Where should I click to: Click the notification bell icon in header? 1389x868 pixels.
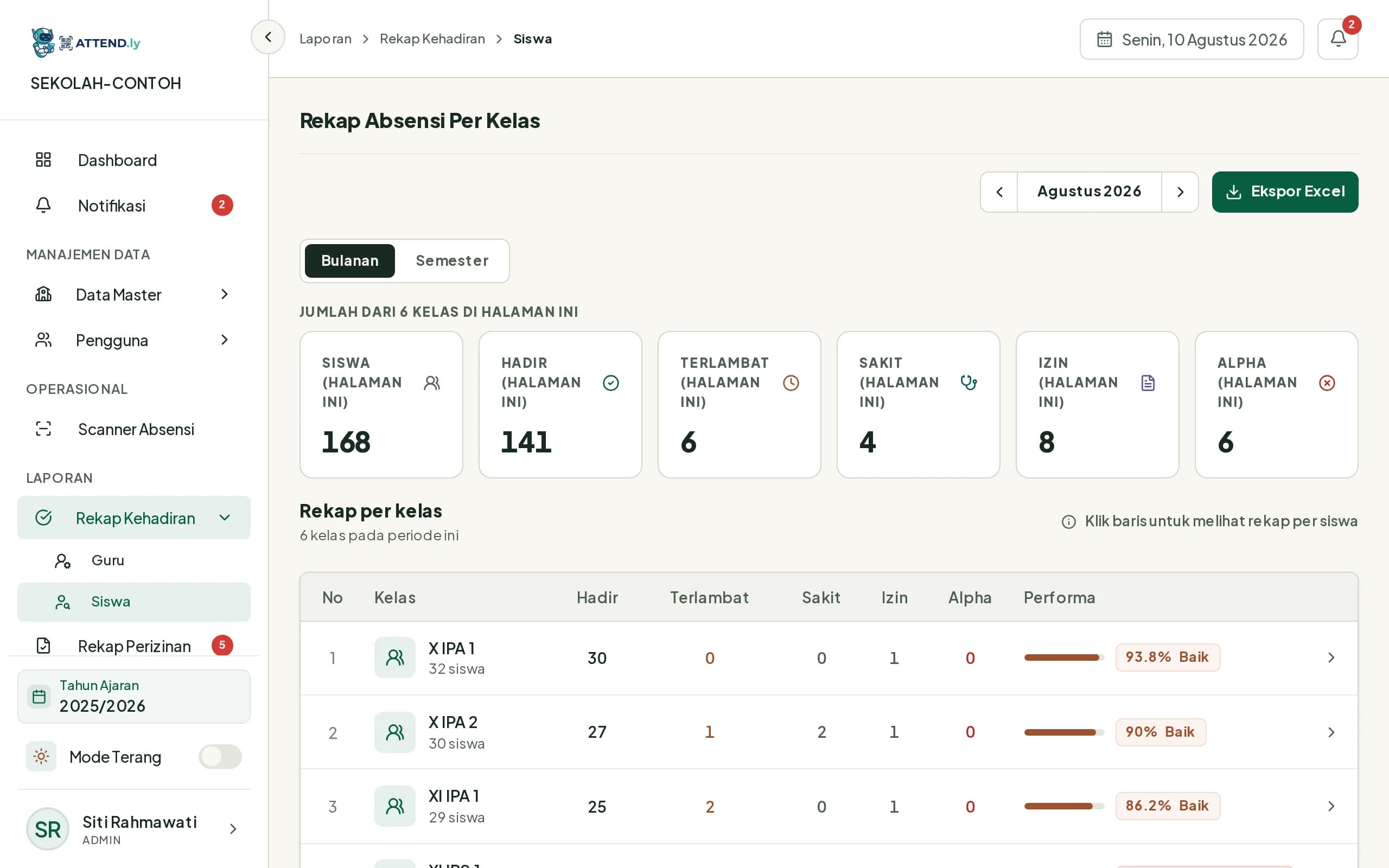point(1337,39)
